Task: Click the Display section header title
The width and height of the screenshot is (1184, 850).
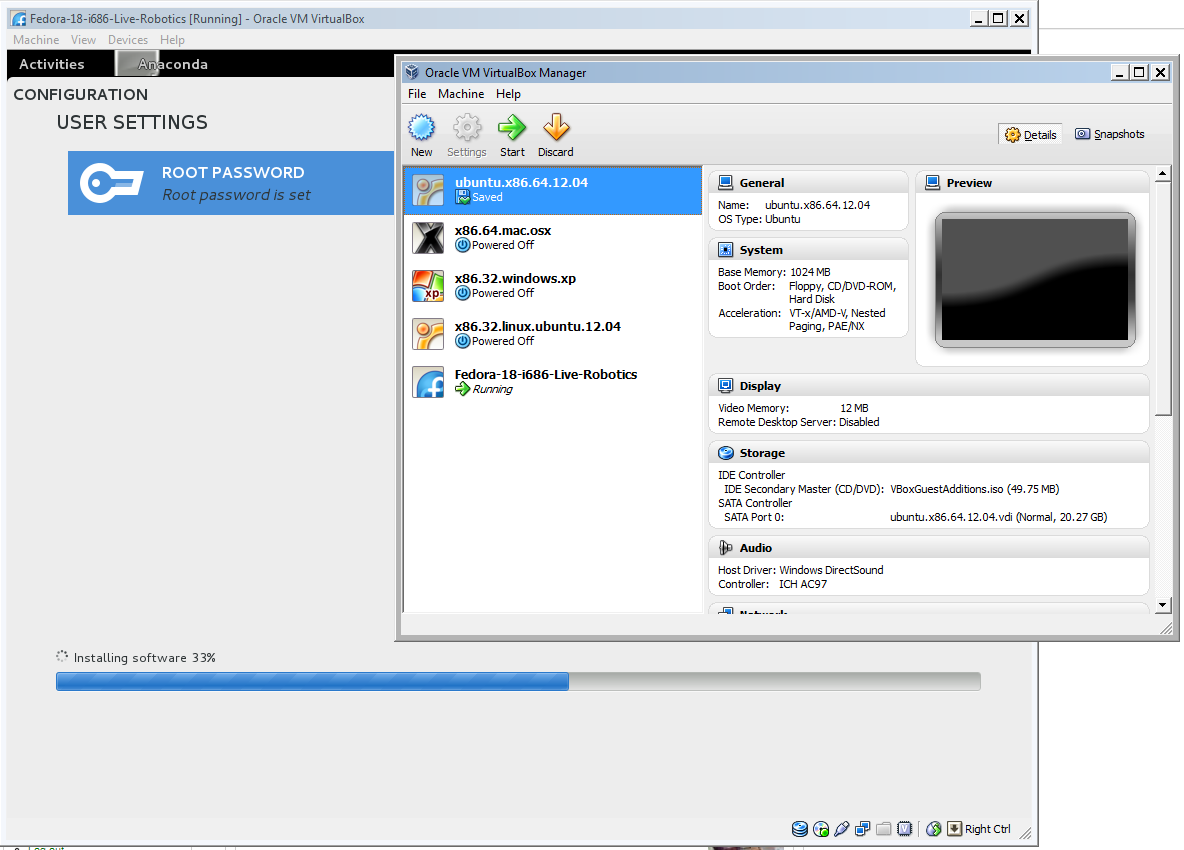Action: coord(760,386)
